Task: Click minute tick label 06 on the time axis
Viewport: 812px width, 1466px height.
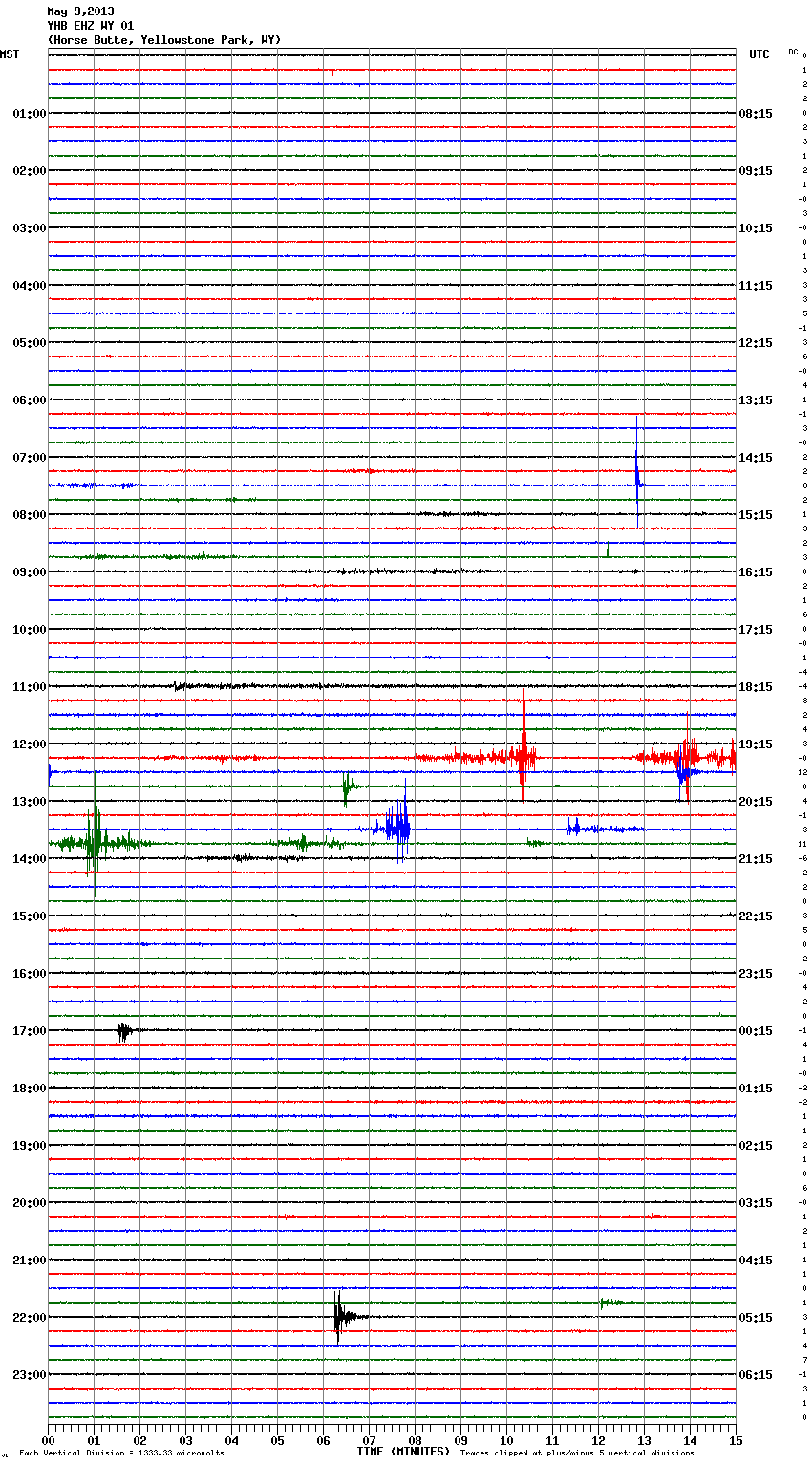Action: click(x=323, y=1440)
